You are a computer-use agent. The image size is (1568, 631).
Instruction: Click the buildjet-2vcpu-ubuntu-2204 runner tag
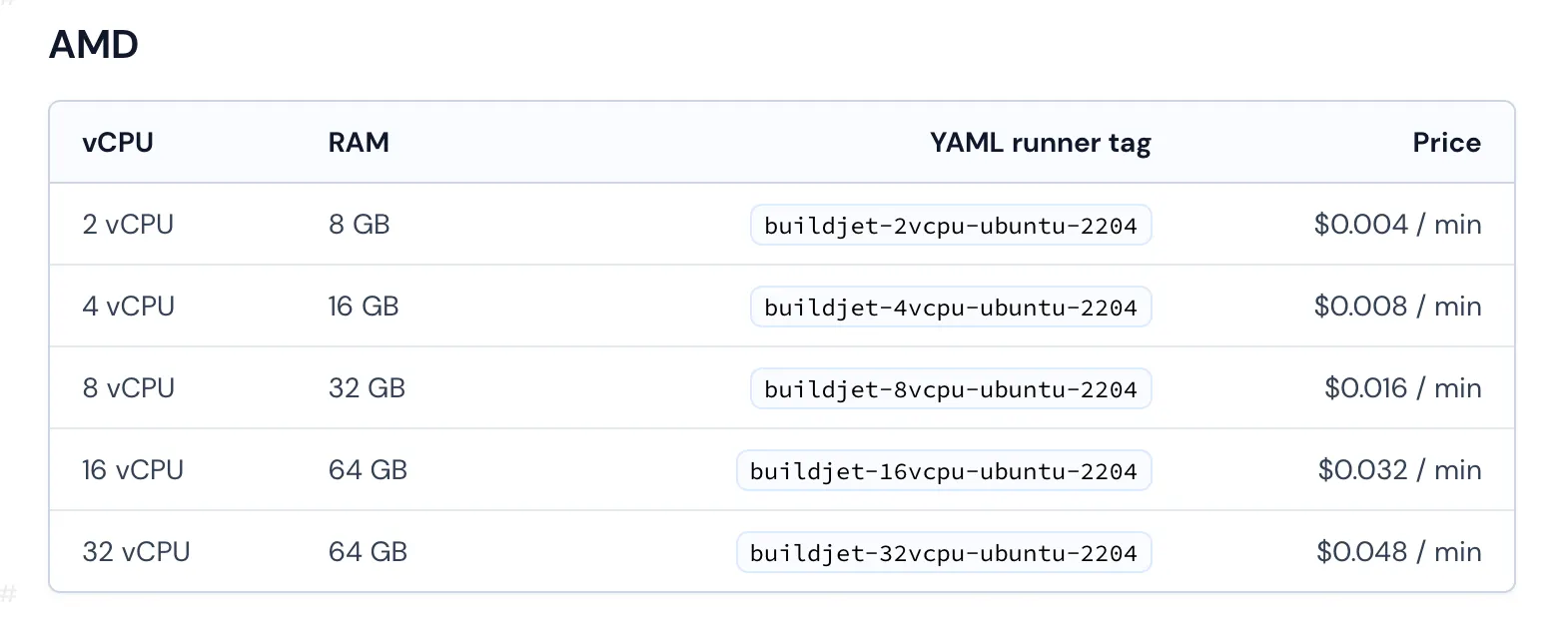coord(950,226)
